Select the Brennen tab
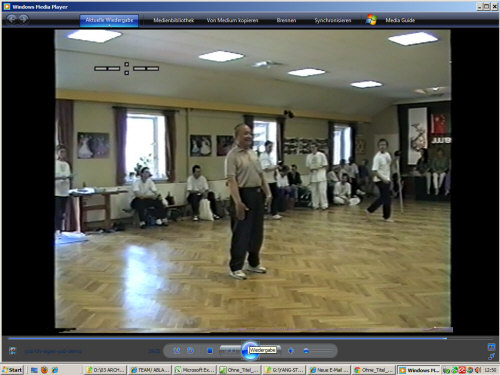Screen dimensions: 500x375 tap(286, 20)
